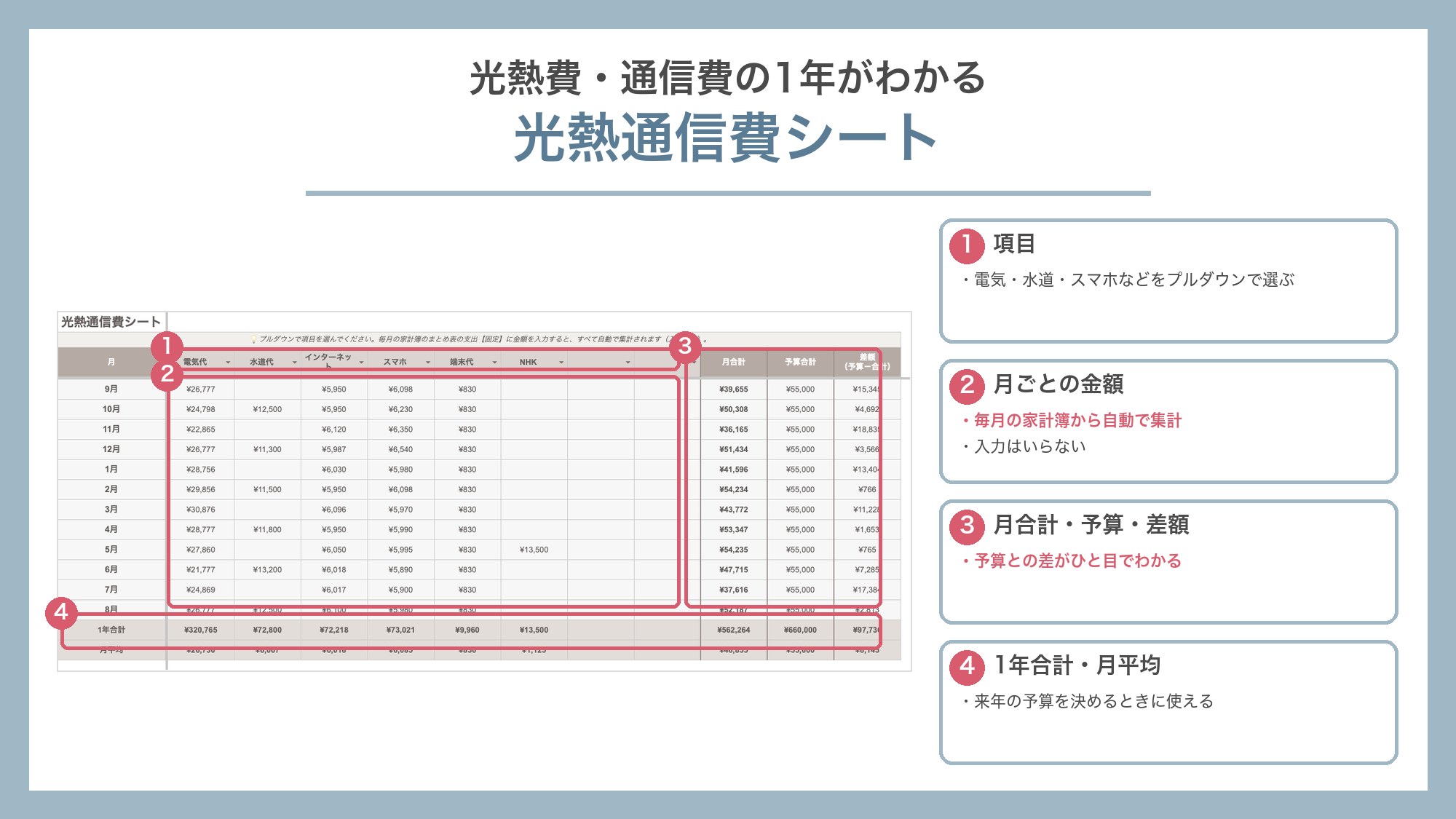The width and height of the screenshot is (1456, 819).
Task: Click the ¥5,900 スマホ cell for 7月
Action: click(x=400, y=590)
